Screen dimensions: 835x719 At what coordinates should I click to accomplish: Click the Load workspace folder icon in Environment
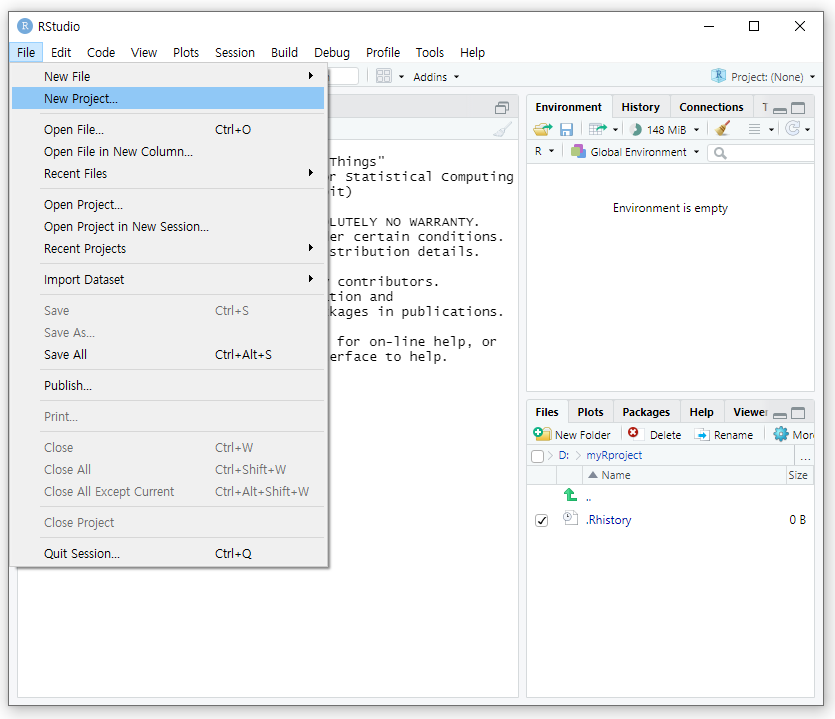543,129
